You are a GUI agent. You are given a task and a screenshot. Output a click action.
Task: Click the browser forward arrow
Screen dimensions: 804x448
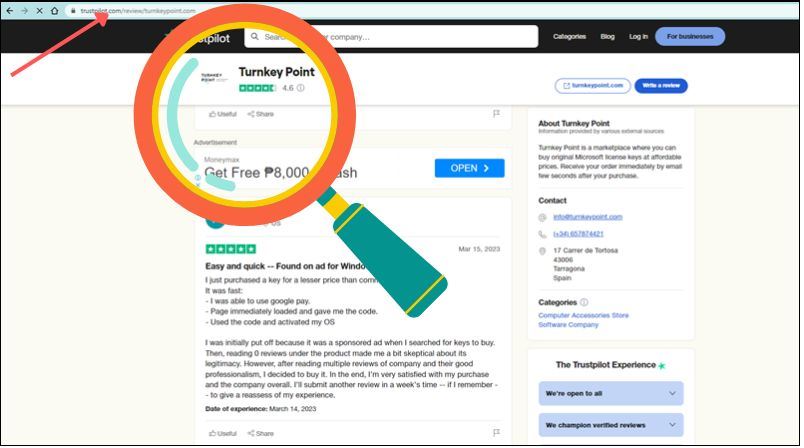coord(24,10)
